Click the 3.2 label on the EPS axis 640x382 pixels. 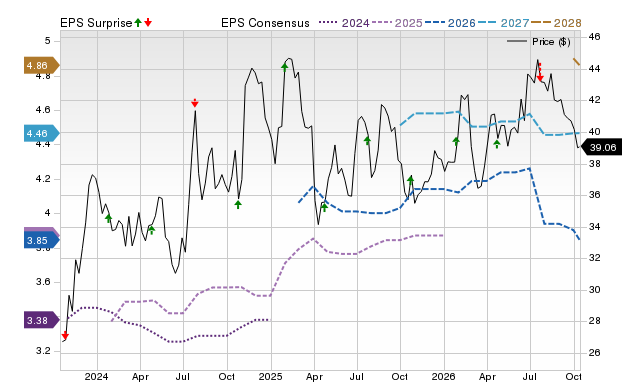click(43, 351)
